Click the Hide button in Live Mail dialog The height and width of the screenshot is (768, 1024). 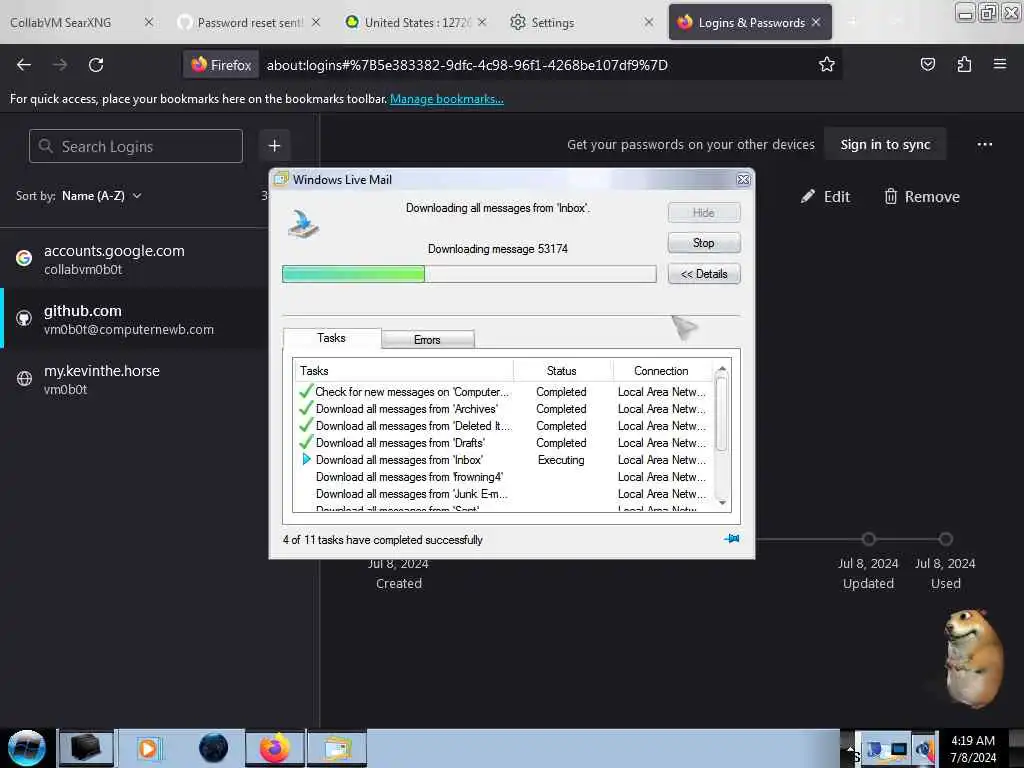point(704,212)
